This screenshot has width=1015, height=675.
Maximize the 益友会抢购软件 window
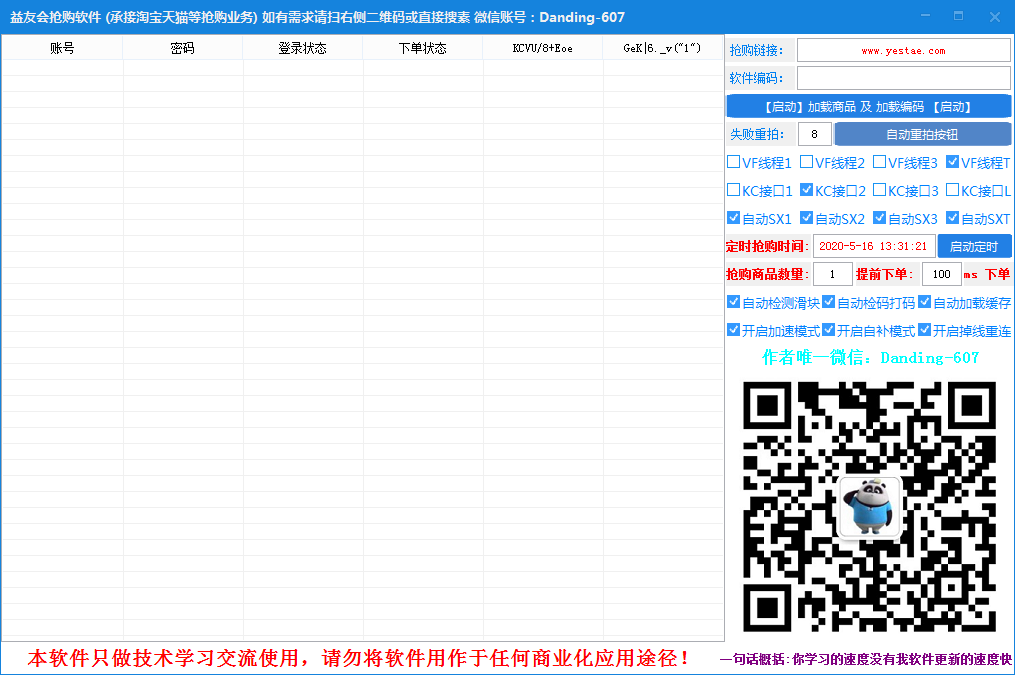tap(959, 16)
